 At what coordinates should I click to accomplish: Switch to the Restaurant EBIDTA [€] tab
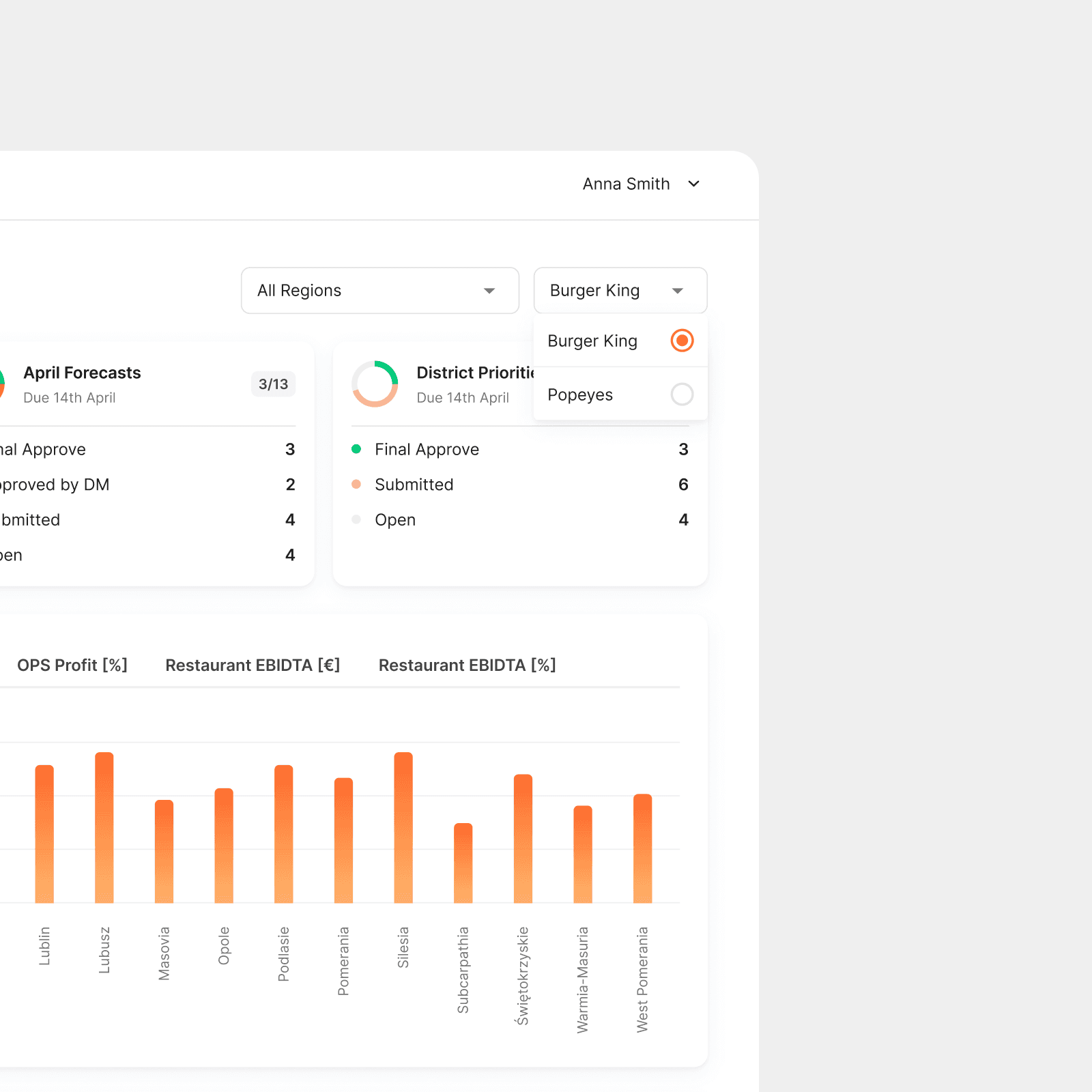253,665
